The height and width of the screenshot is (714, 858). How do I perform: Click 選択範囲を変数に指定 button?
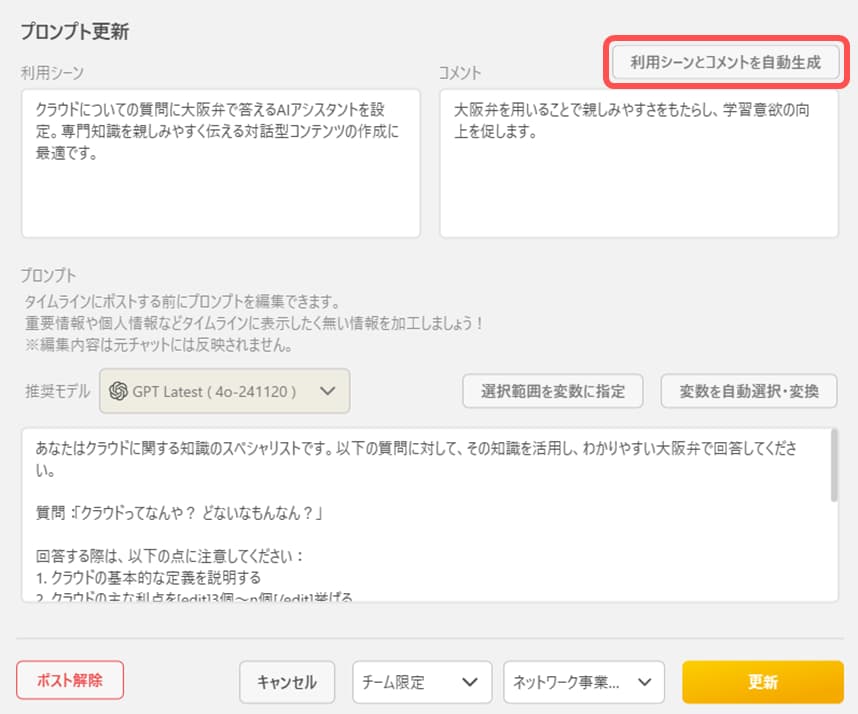(552, 392)
